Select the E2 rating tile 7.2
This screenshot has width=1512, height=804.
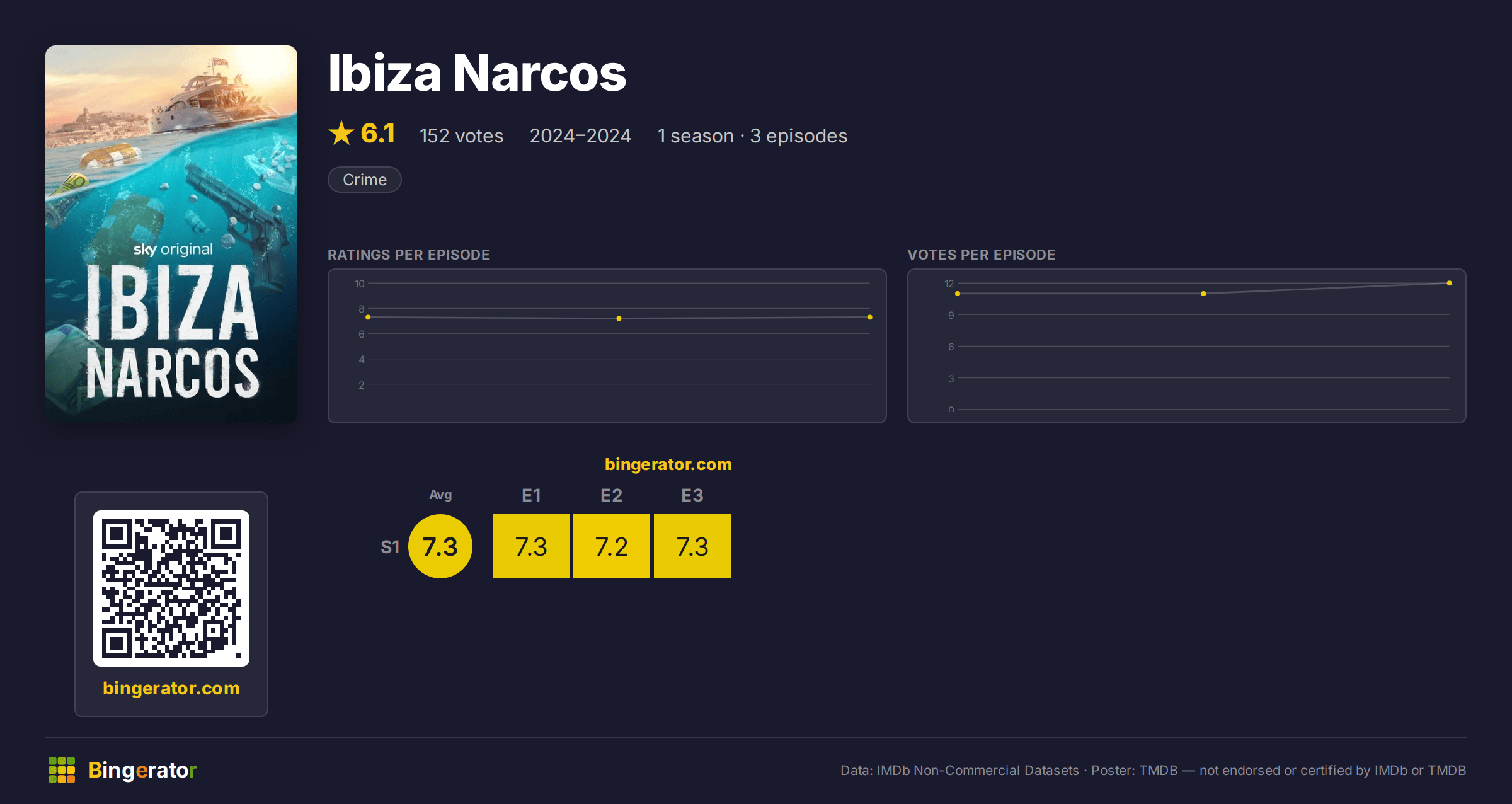click(x=612, y=546)
